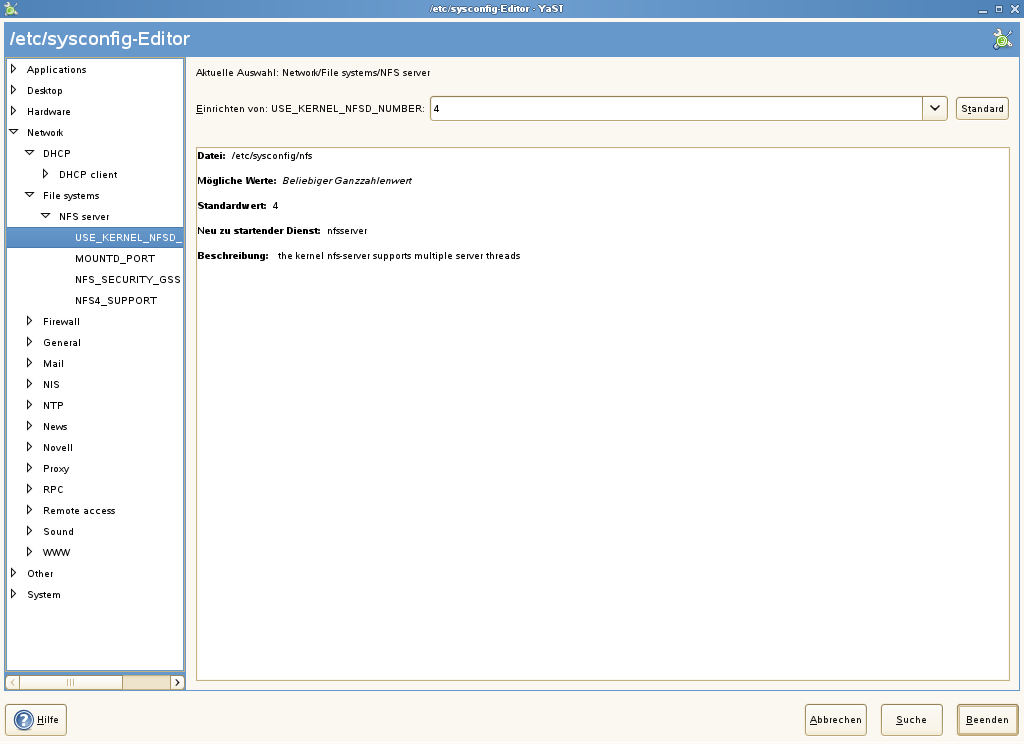
Task: Expand the NIS tree node
Action: [29, 383]
